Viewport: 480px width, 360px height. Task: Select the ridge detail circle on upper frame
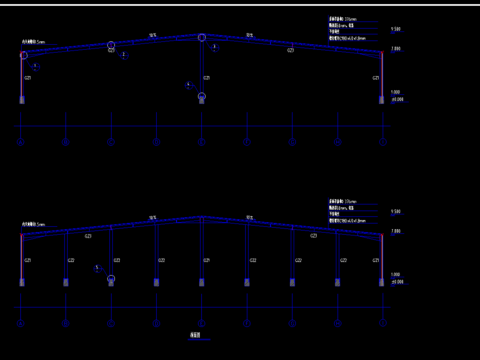point(202,37)
